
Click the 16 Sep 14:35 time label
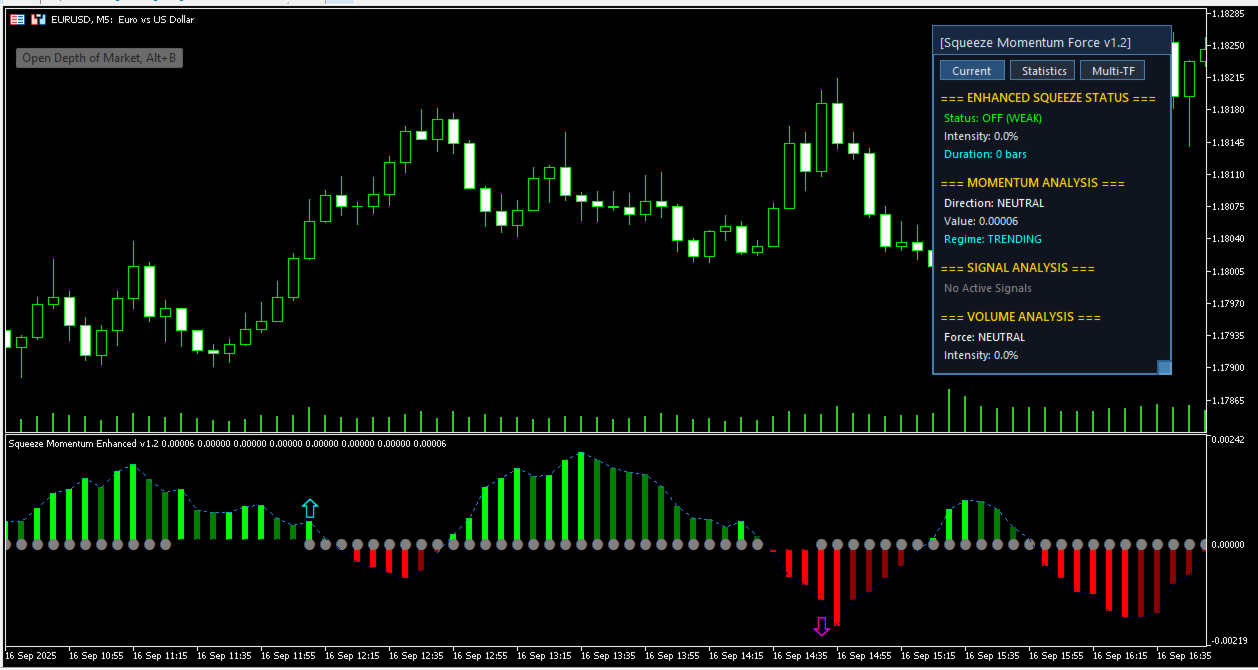point(800,656)
